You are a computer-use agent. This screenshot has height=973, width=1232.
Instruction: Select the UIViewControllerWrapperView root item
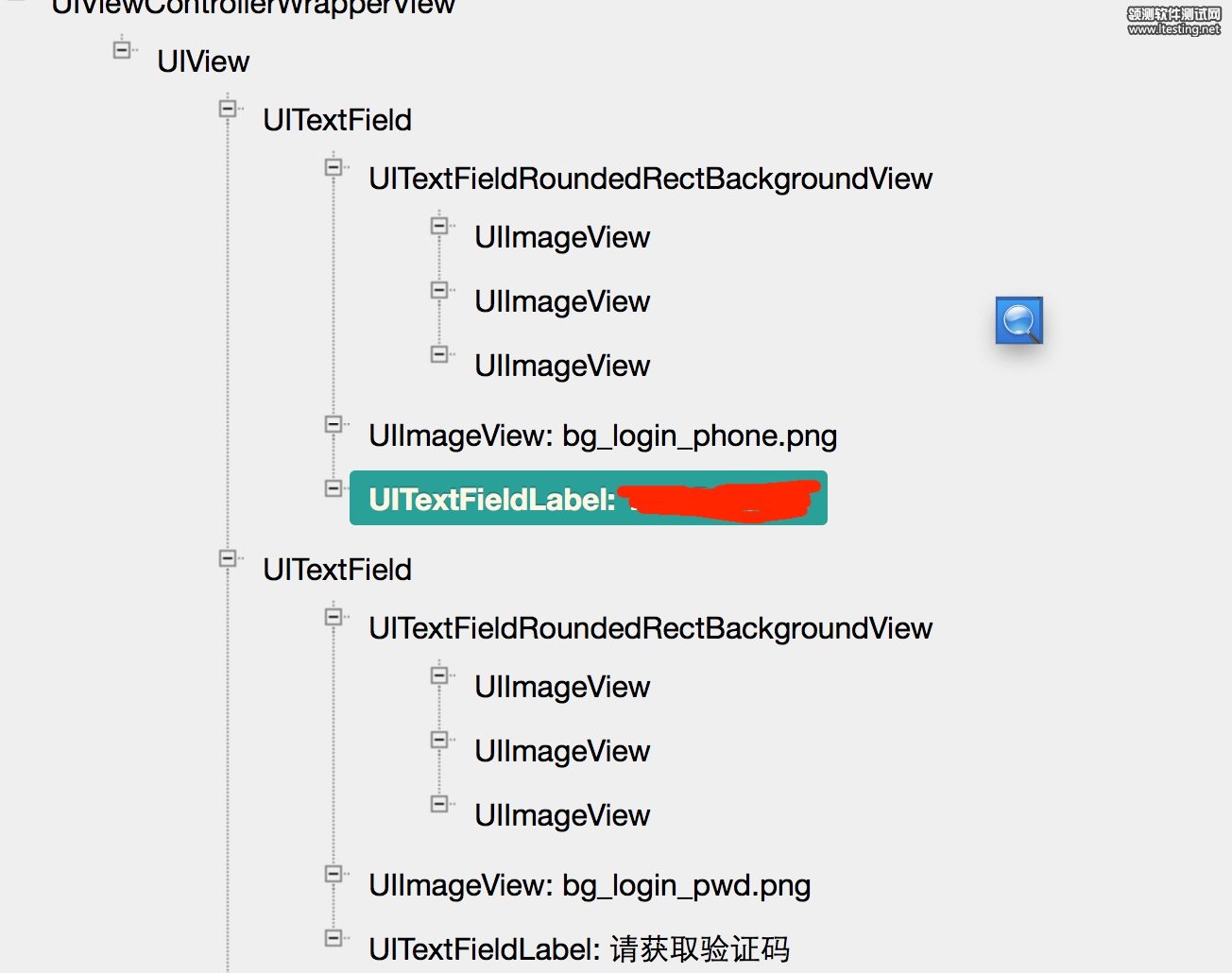(253, 7)
